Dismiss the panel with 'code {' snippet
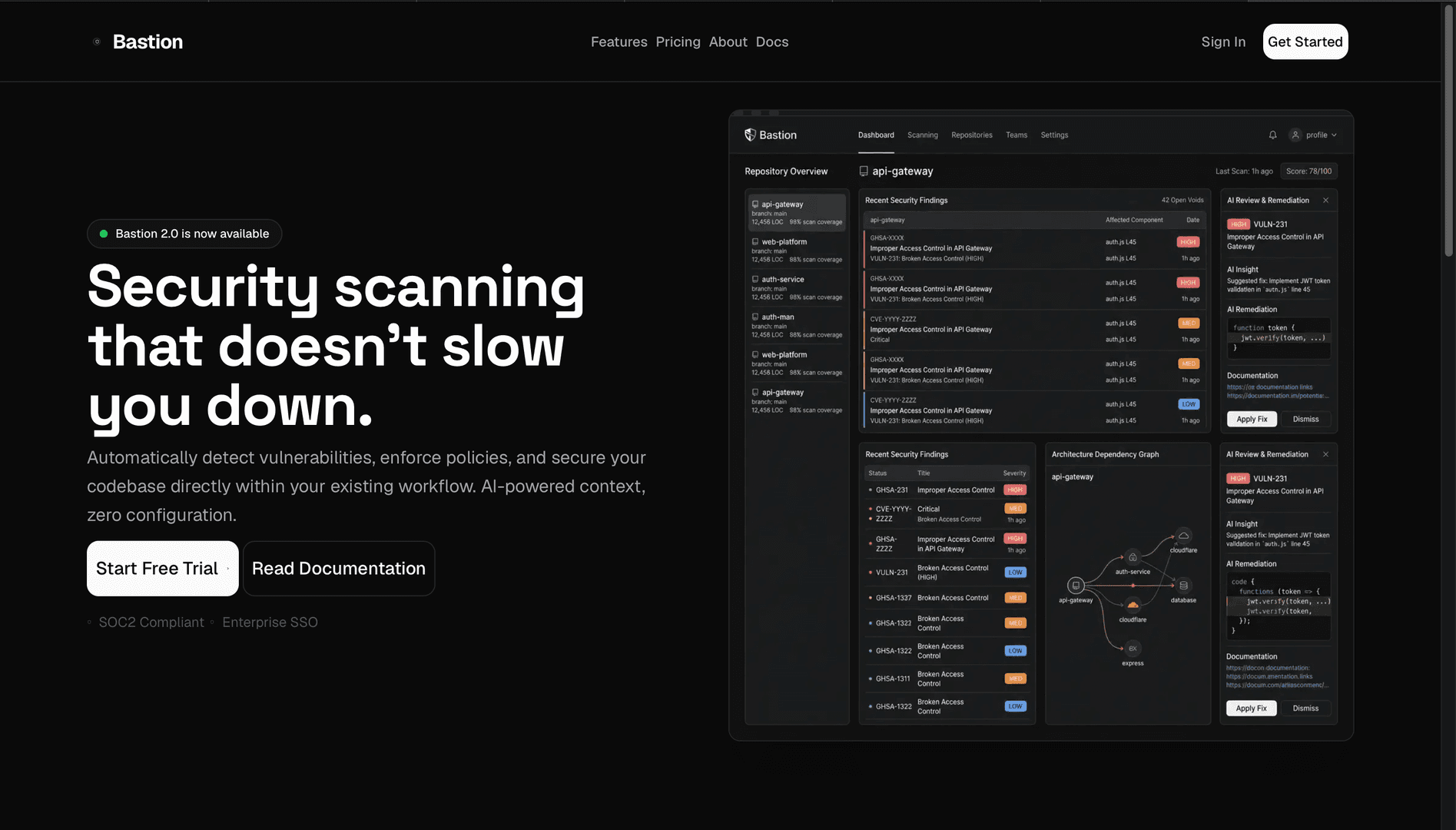The width and height of the screenshot is (1456, 830). pos(1305,709)
